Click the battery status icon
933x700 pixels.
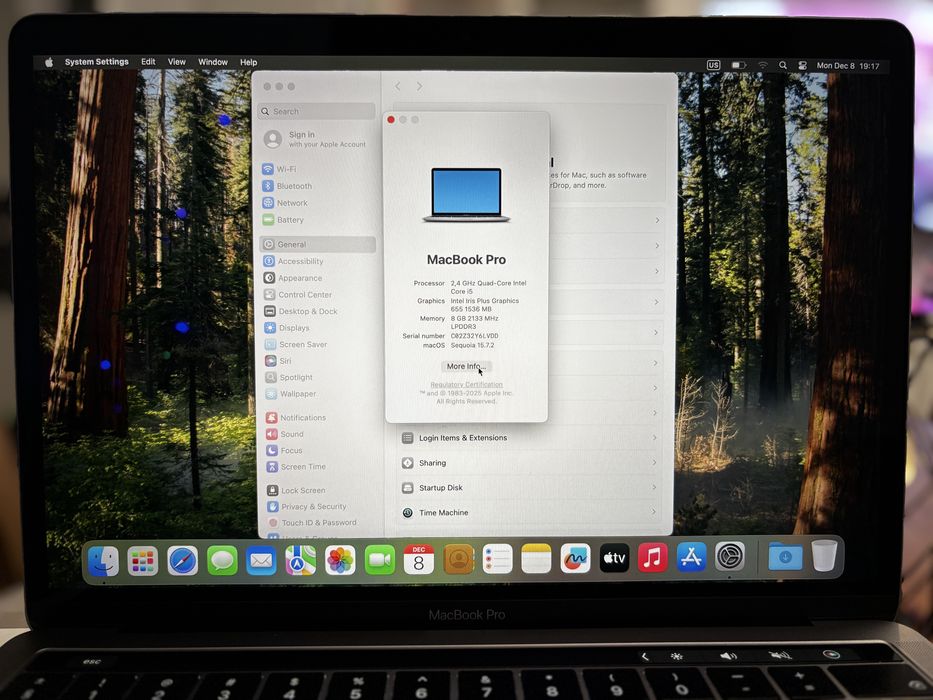738,65
